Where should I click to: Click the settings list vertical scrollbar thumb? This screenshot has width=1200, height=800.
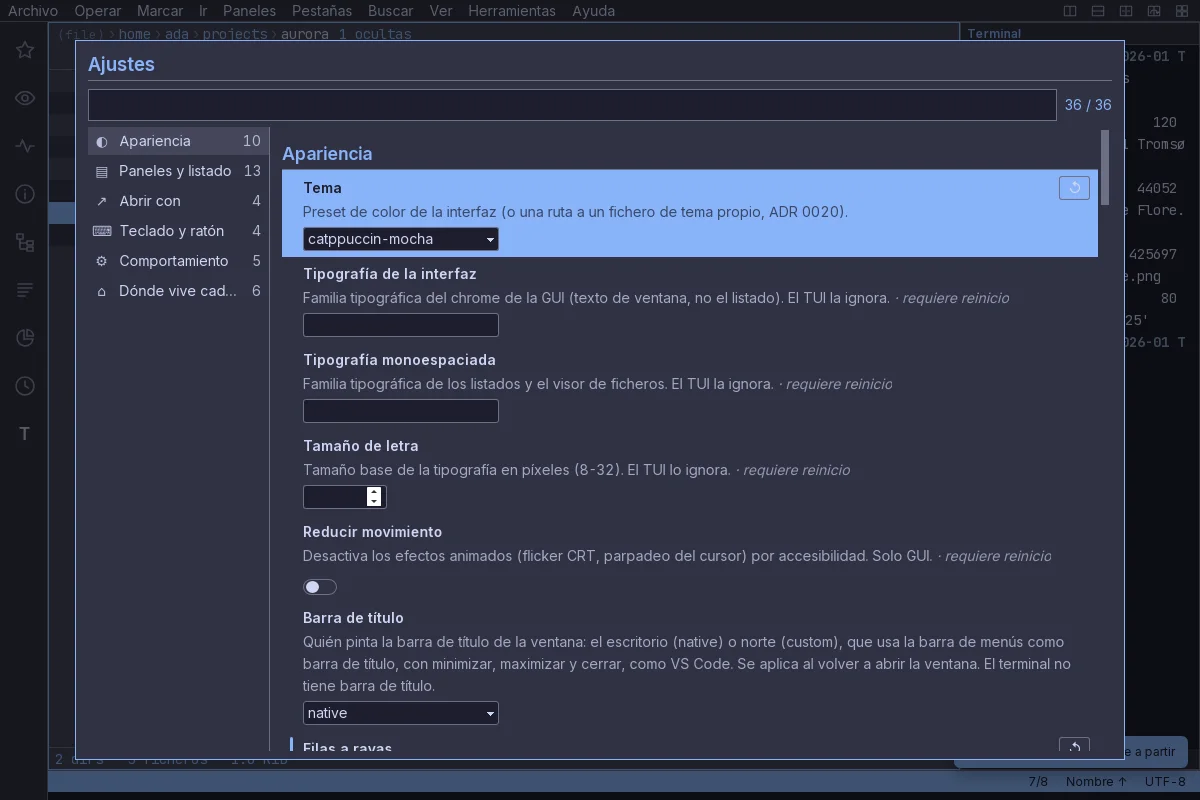coord(1105,167)
